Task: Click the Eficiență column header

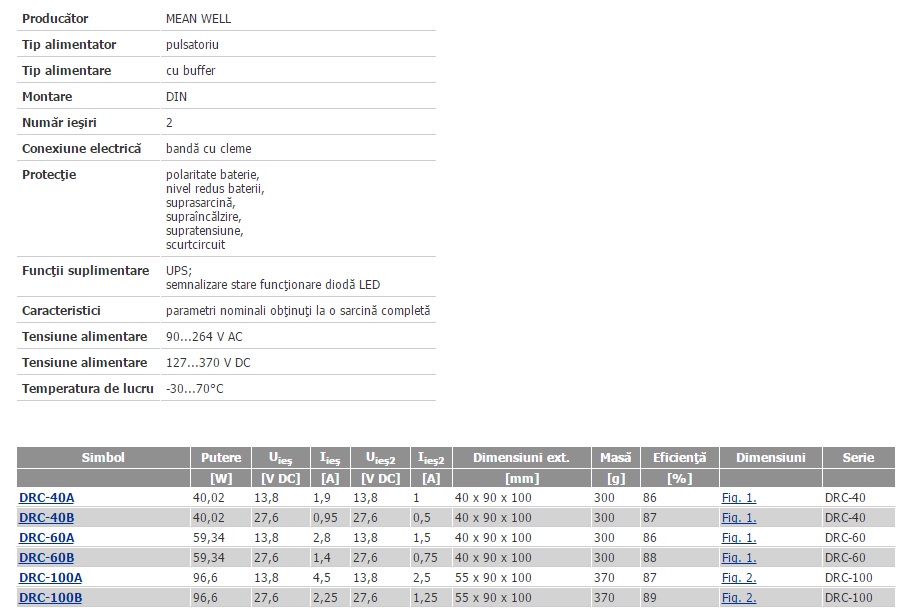Action: tap(679, 457)
